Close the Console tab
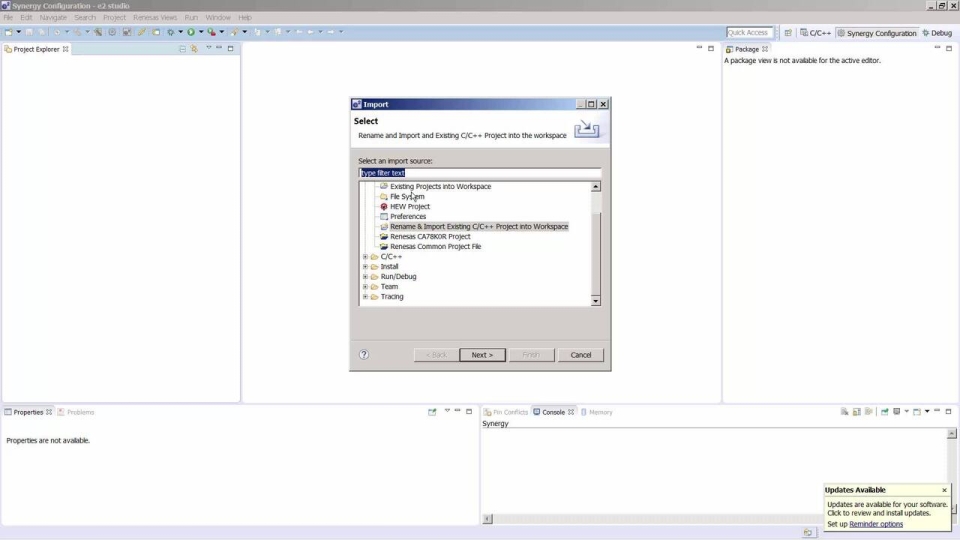Viewport: 960px width, 540px height. click(571, 412)
